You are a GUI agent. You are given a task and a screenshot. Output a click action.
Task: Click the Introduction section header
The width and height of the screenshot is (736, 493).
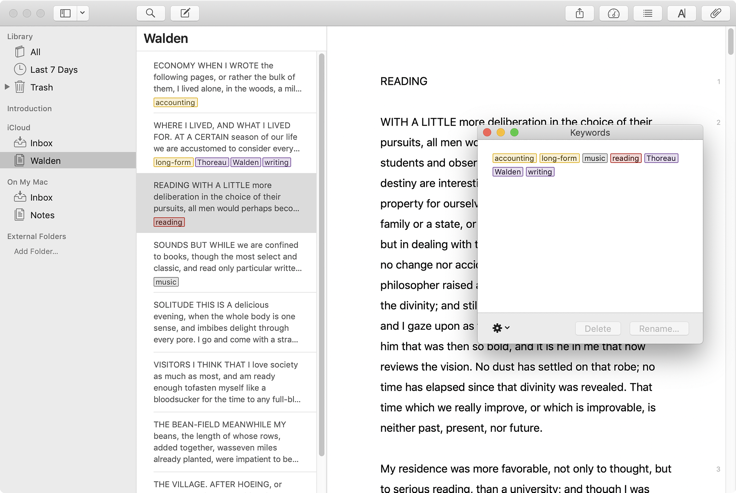click(x=29, y=108)
